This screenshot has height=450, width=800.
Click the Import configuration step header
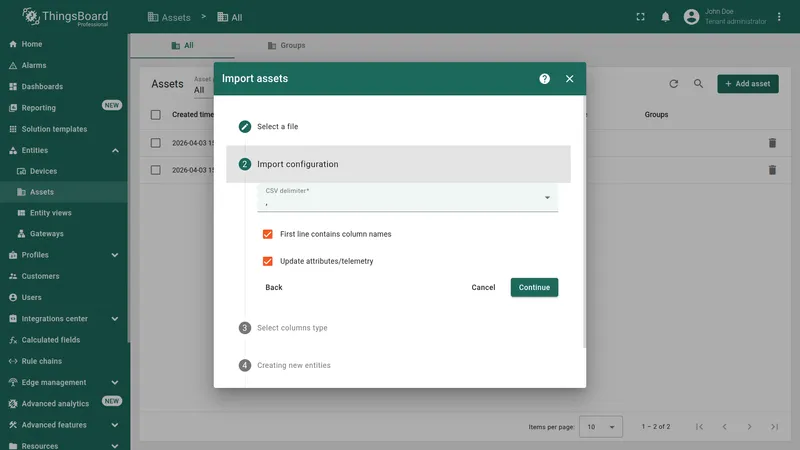tap(398, 164)
